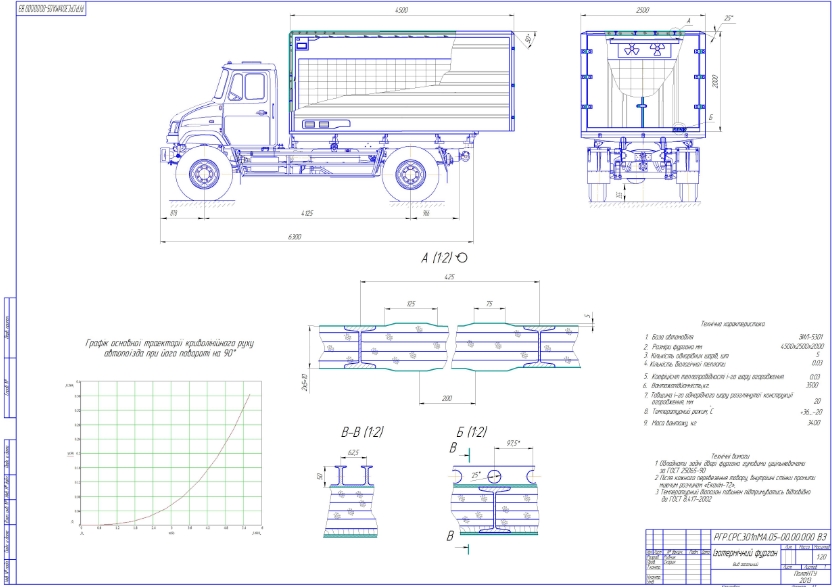Screen dimensions: 832x587
Task: Click drawing number 'РГР.СРС.301пМА.05-00.00.000 ВЗ' in the title block
Action: (770, 537)
